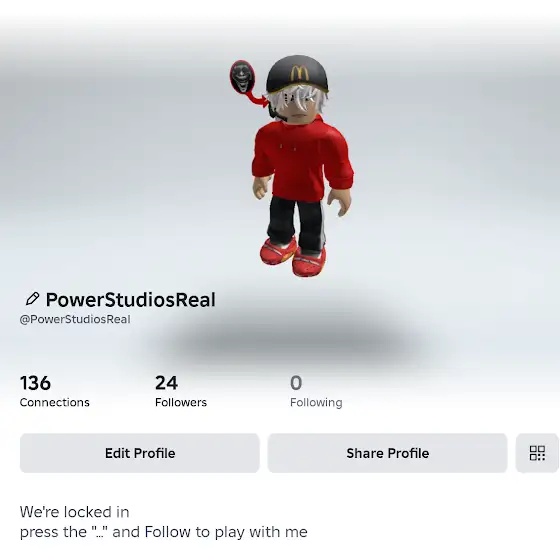The width and height of the screenshot is (560, 560).
Task: Click the McDonald's logo on avatar's cap
Action: (x=299, y=73)
